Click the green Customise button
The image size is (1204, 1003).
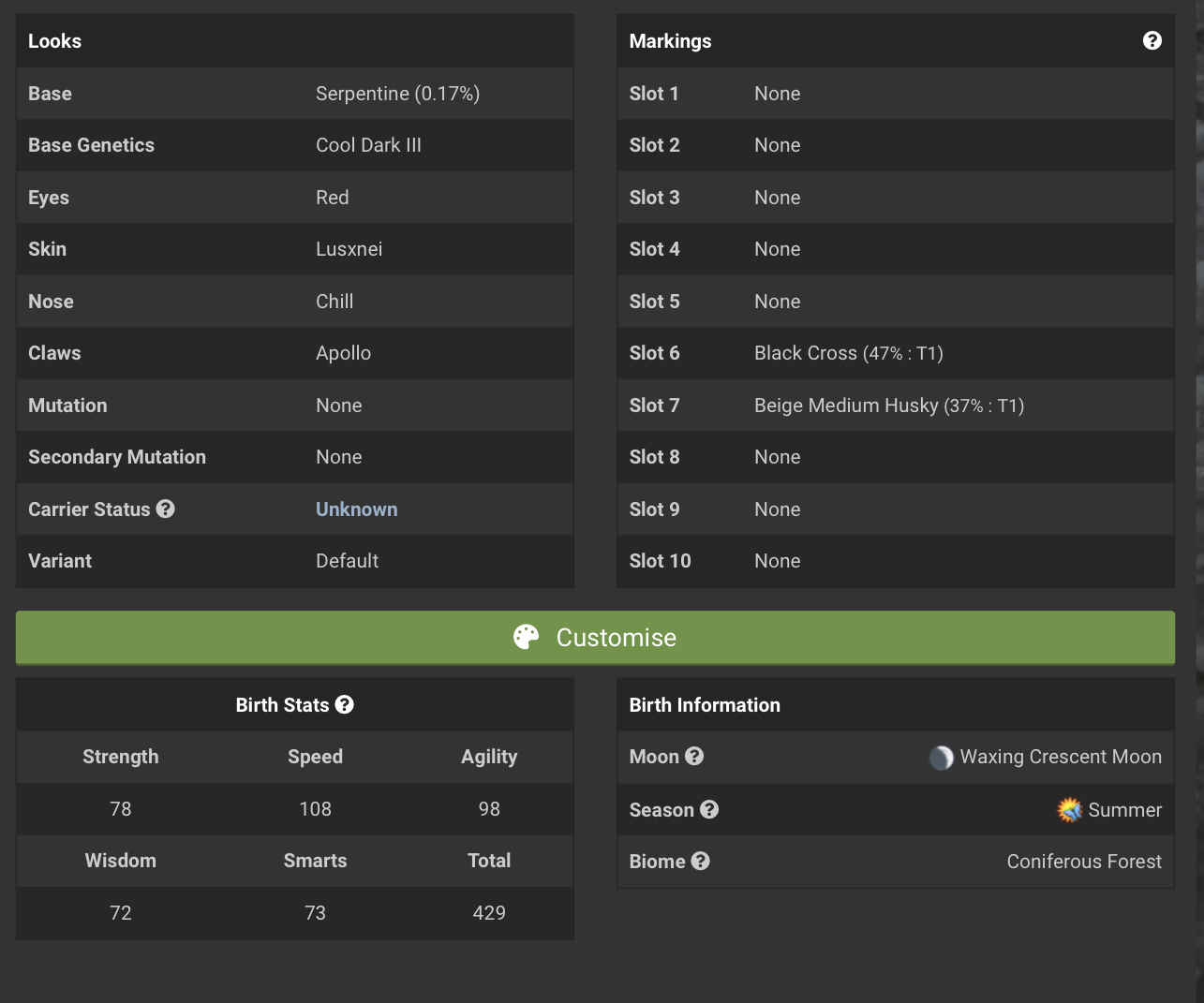(595, 638)
